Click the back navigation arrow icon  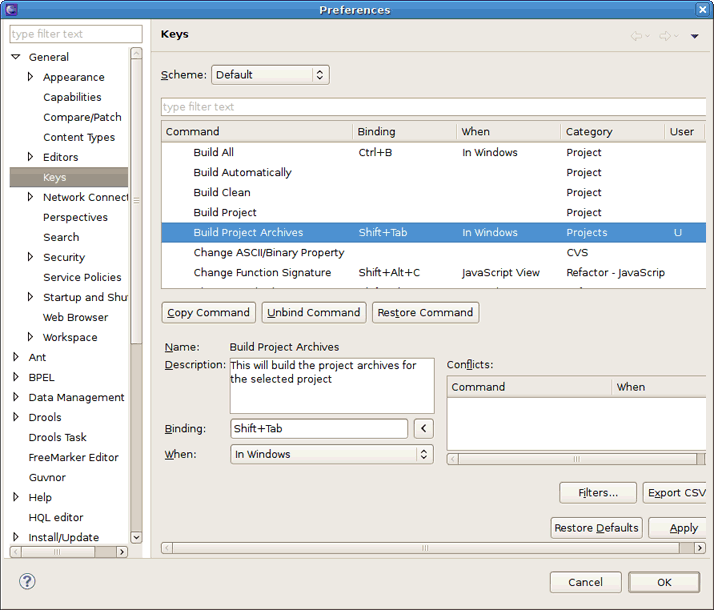(636, 36)
